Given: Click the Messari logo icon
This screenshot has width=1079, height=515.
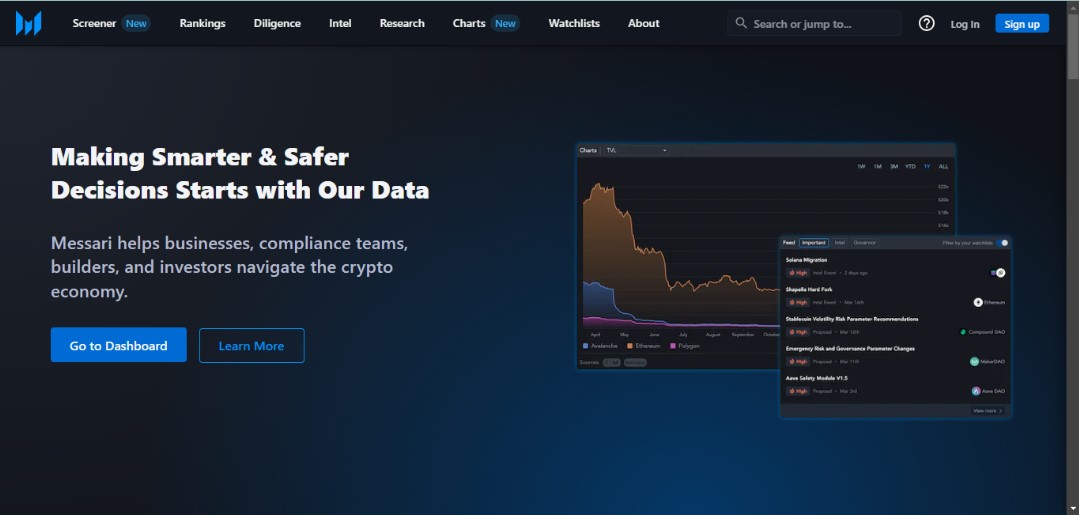Looking at the screenshot, I should 28,23.
